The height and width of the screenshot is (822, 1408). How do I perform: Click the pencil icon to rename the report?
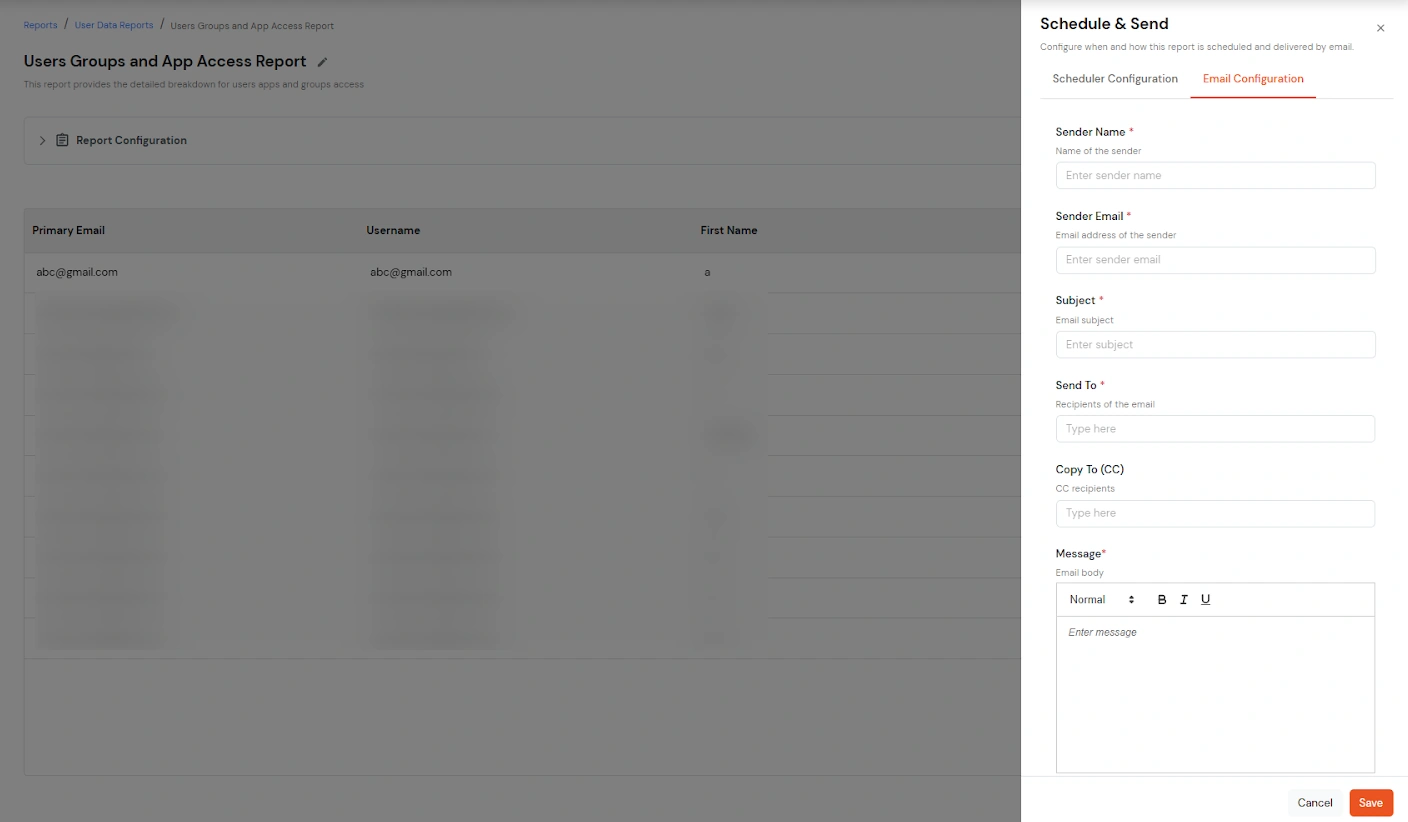pyautogui.click(x=321, y=61)
